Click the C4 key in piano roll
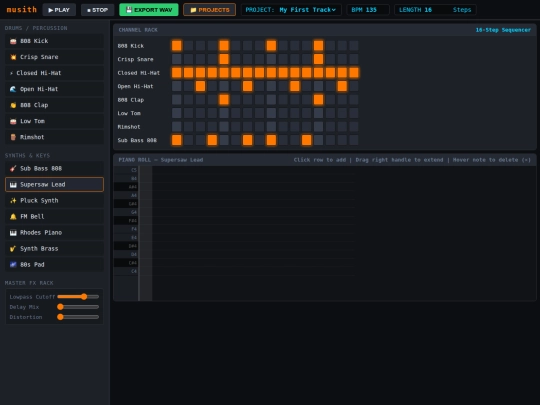This screenshot has width=540, height=405. pyautogui.click(x=126, y=271)
